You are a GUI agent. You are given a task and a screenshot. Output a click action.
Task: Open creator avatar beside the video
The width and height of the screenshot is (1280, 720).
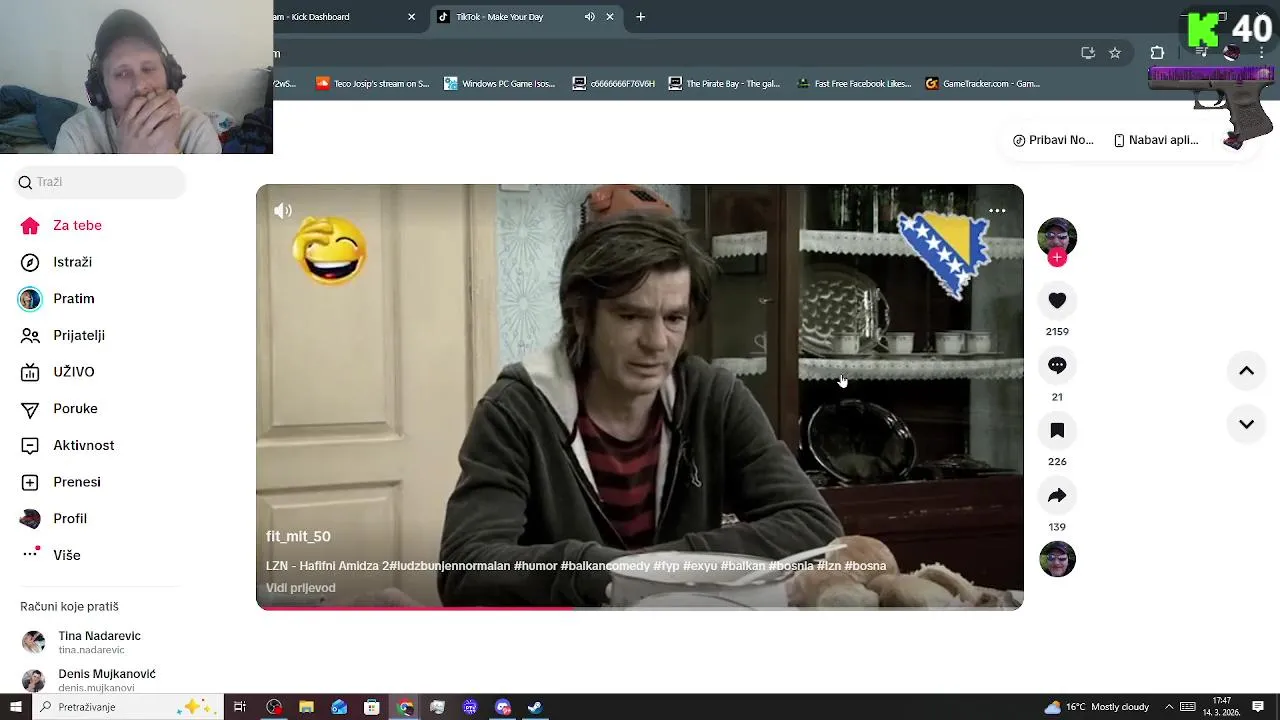click(1057, 236)
